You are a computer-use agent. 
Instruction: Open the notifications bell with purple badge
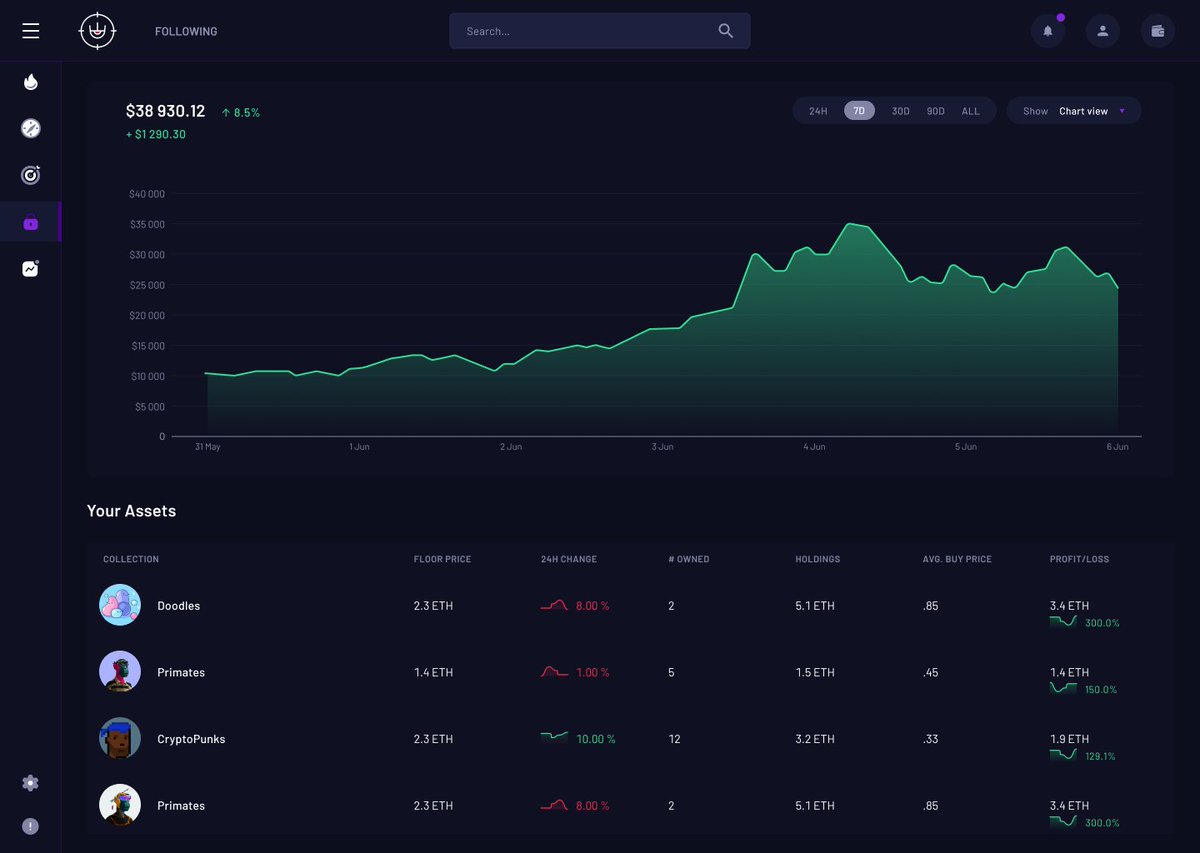[x=1047, y=31]
